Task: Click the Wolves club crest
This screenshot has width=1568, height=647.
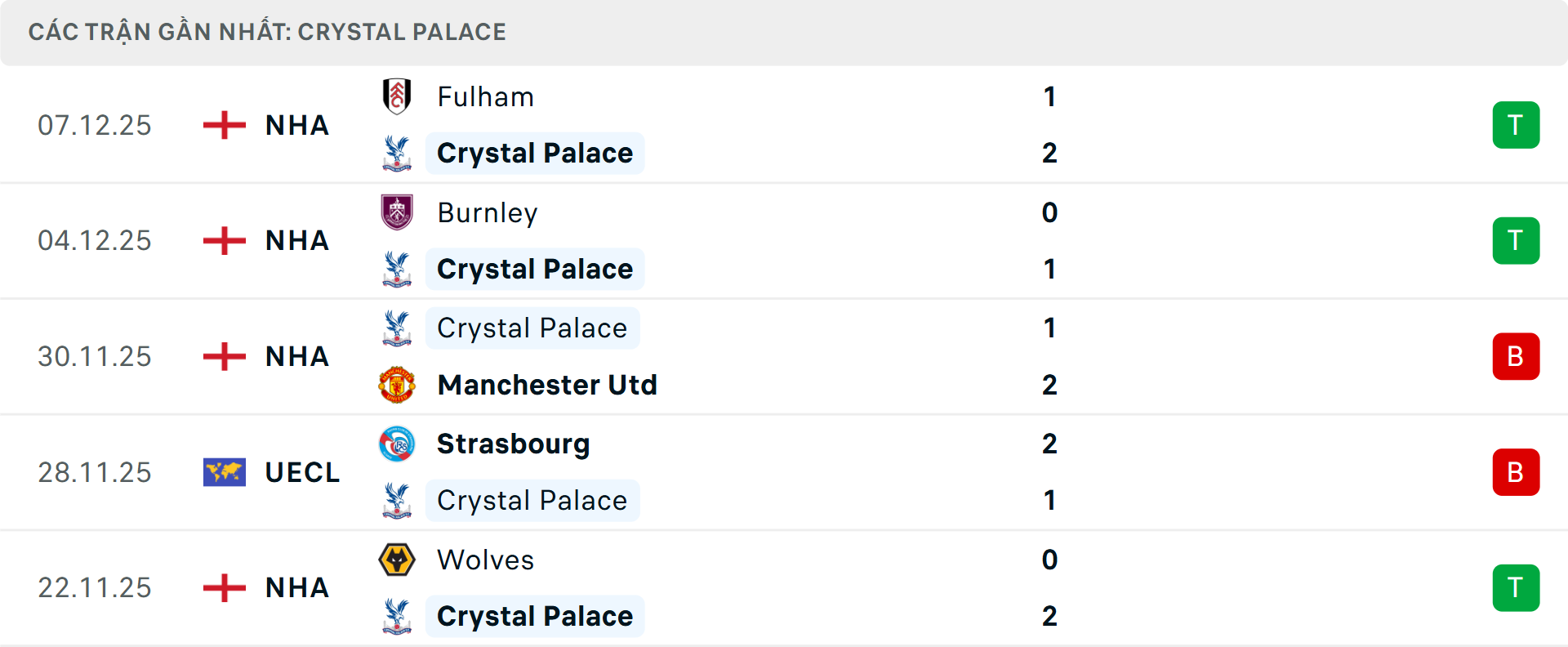Action: (397, 560)
